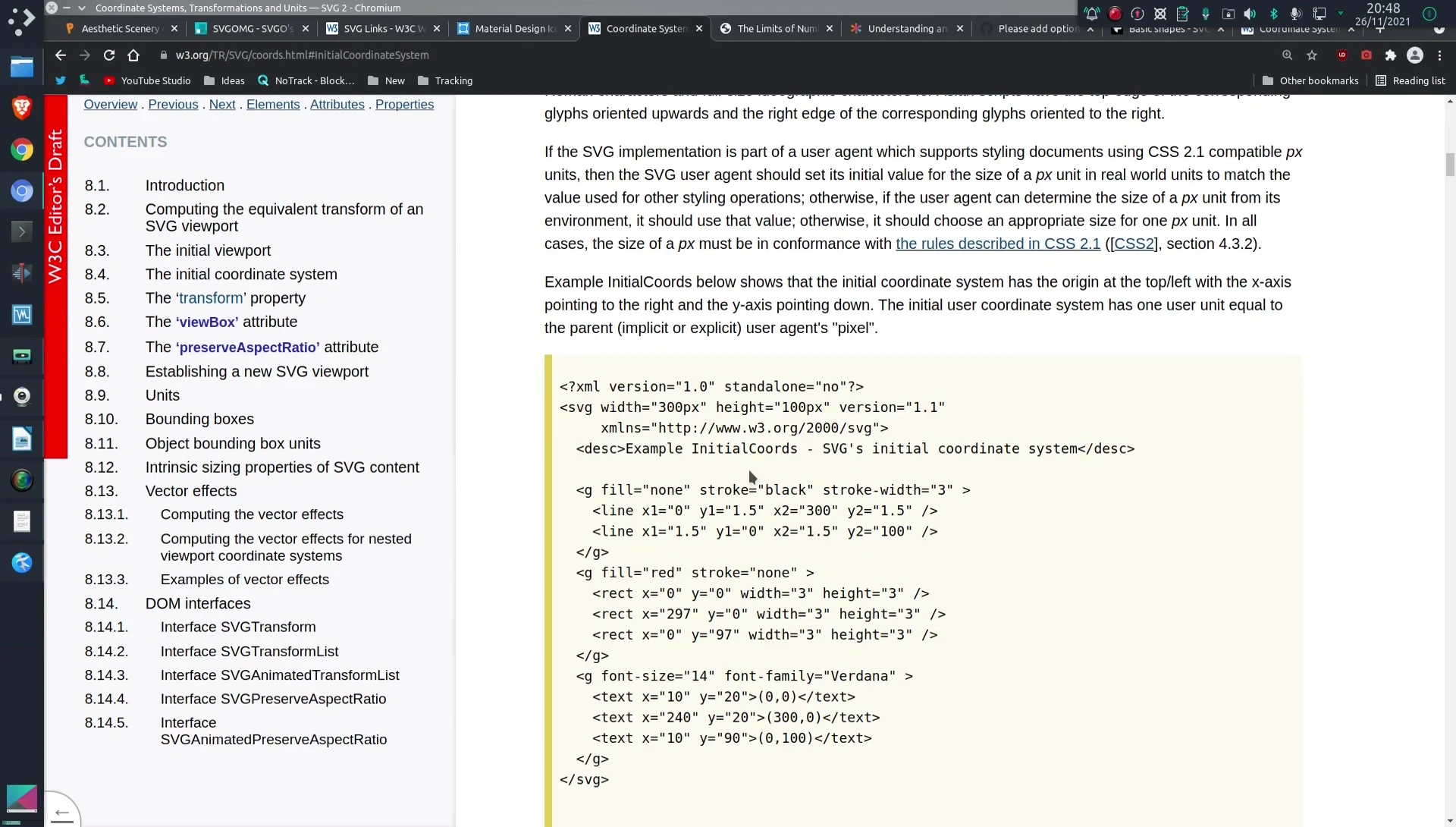Open the Twitter bookmark icon

61,80
